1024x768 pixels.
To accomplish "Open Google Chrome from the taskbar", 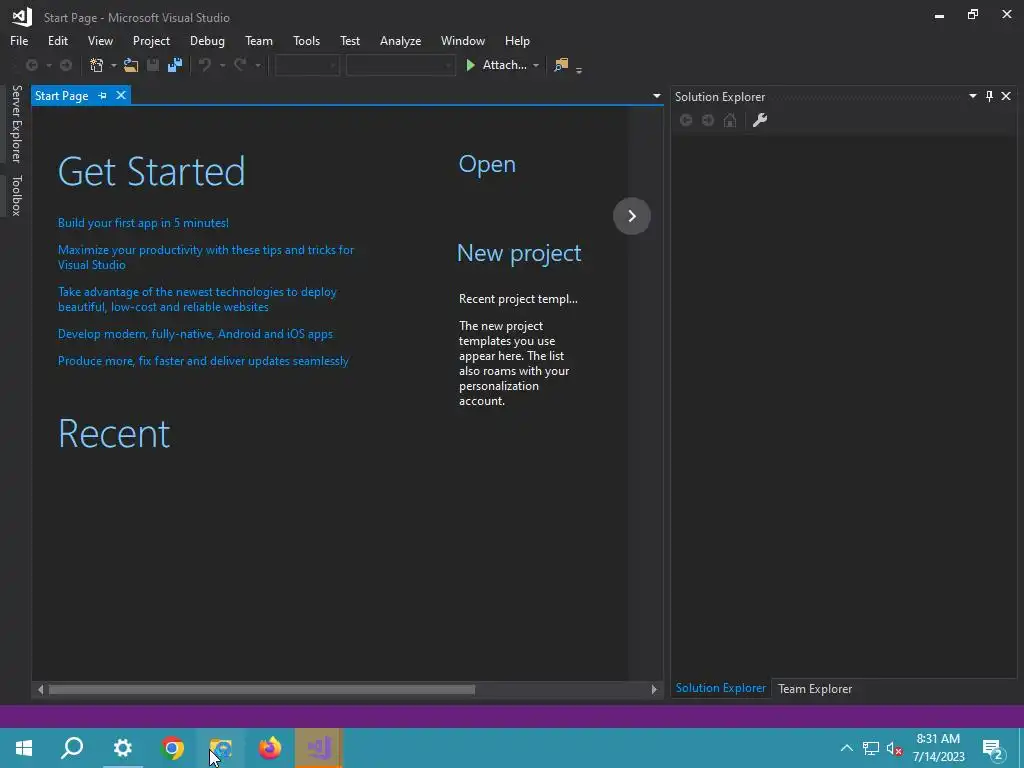I will (x=172, y=748).
